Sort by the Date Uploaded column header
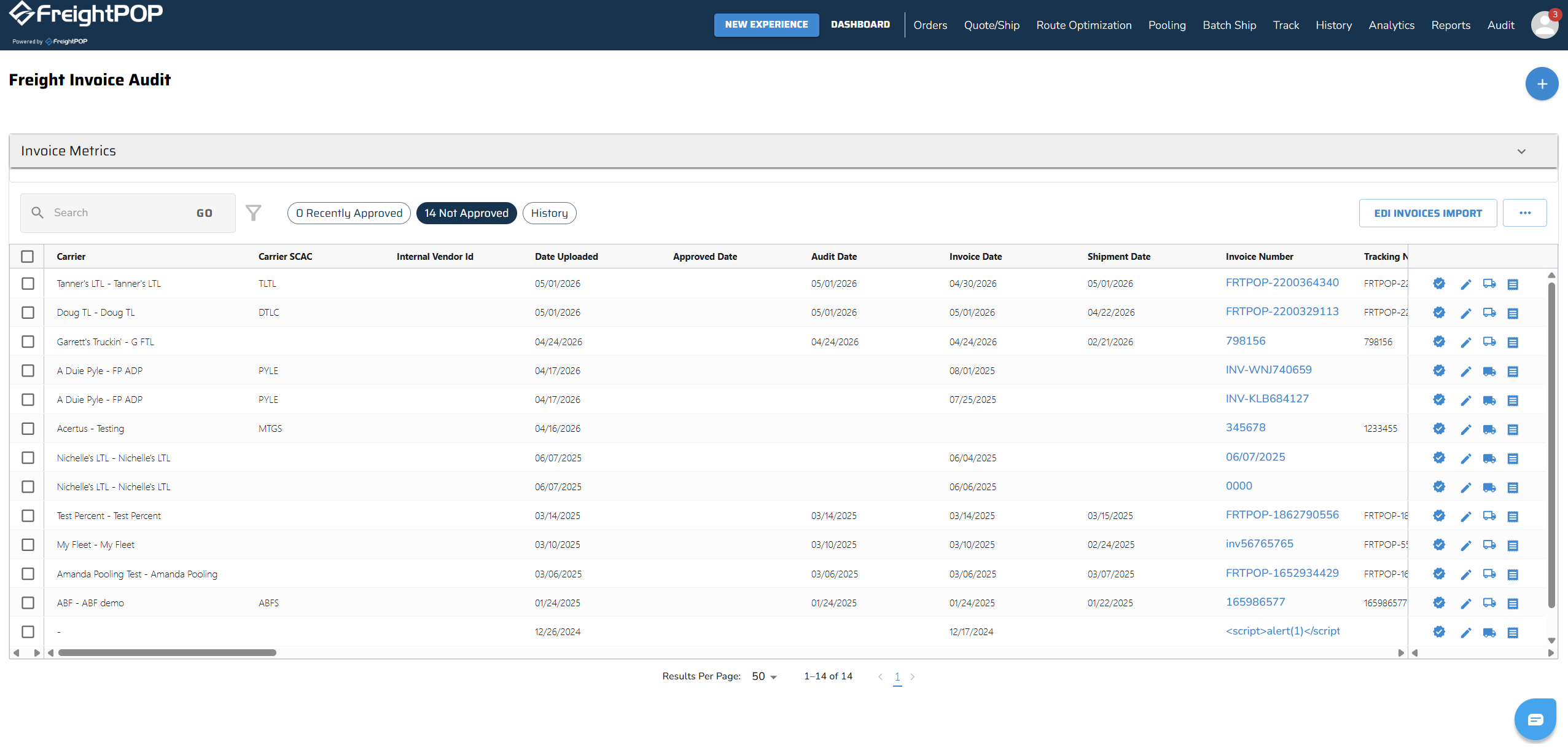The height and width of the screenshot is (750, 1568). 566,257
